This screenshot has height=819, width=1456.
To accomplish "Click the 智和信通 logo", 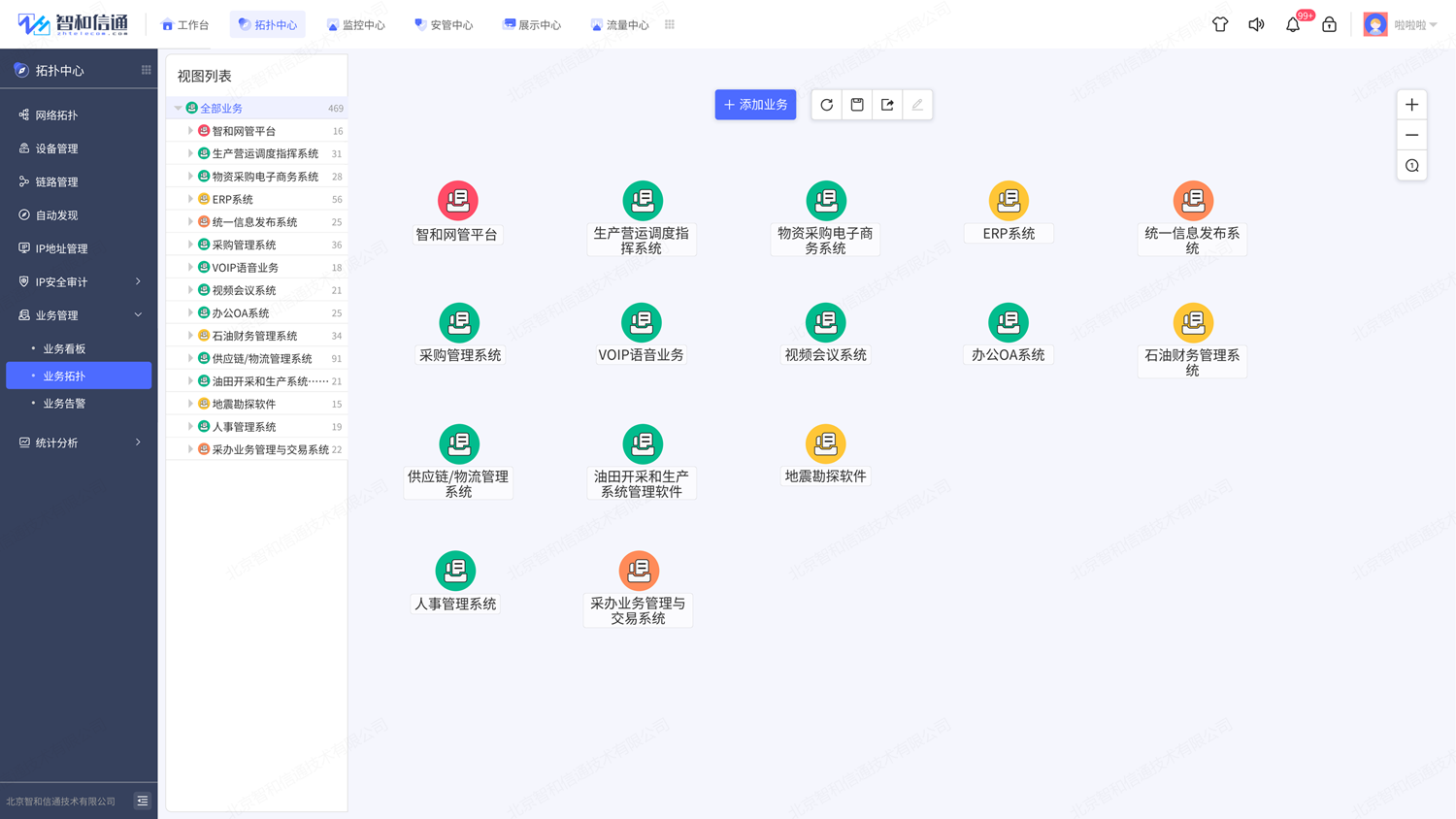I will click(x=73, y=24).
